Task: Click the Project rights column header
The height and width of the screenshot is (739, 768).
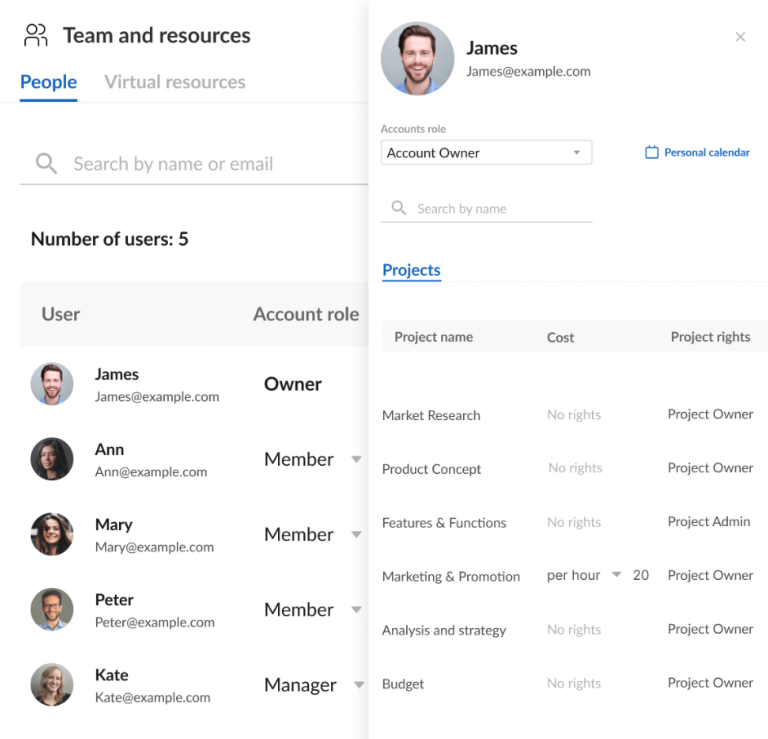Action: tap(710, 337)
